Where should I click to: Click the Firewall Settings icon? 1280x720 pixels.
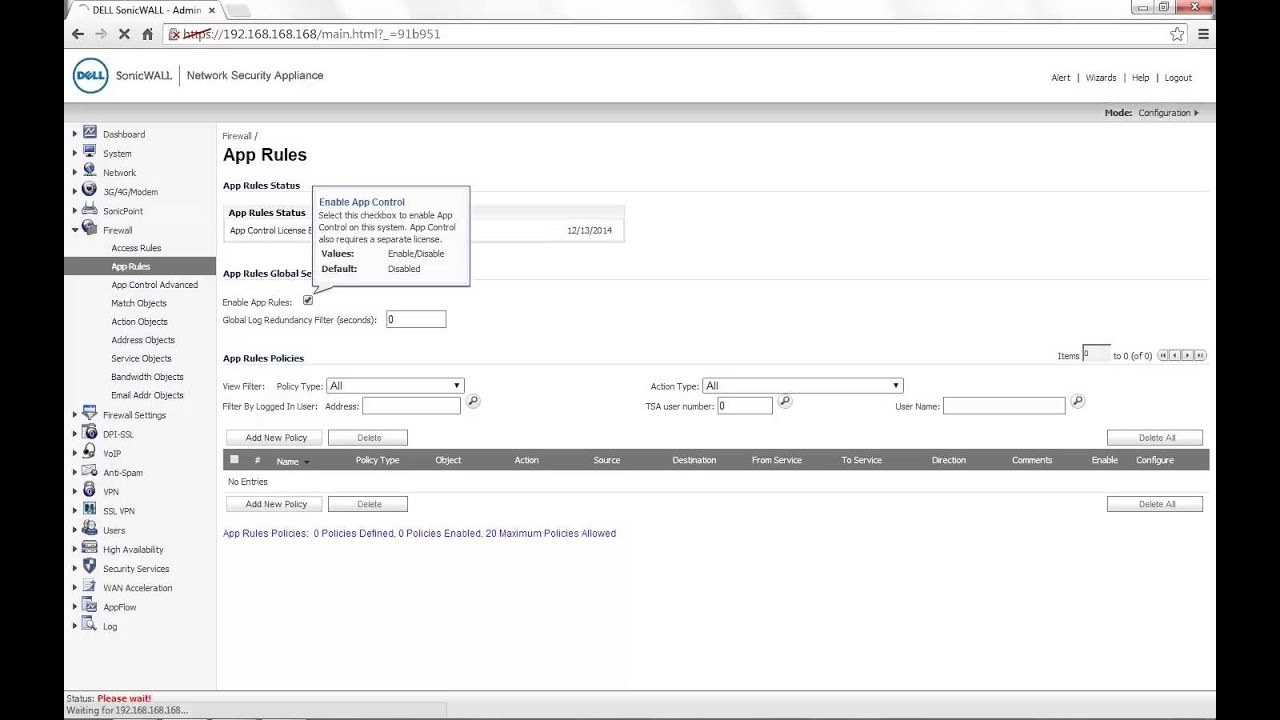point(90,414)
